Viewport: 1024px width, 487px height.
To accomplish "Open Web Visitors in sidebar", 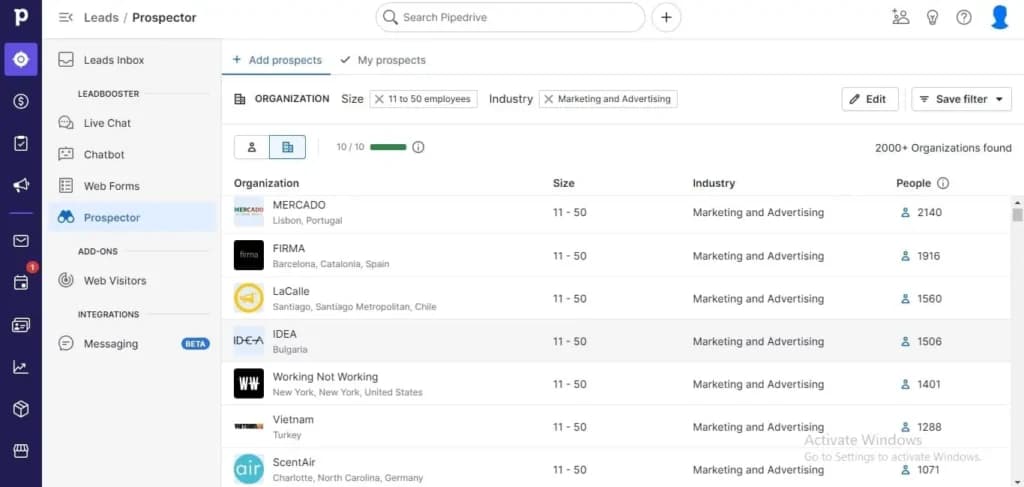I will coord(132,281).
